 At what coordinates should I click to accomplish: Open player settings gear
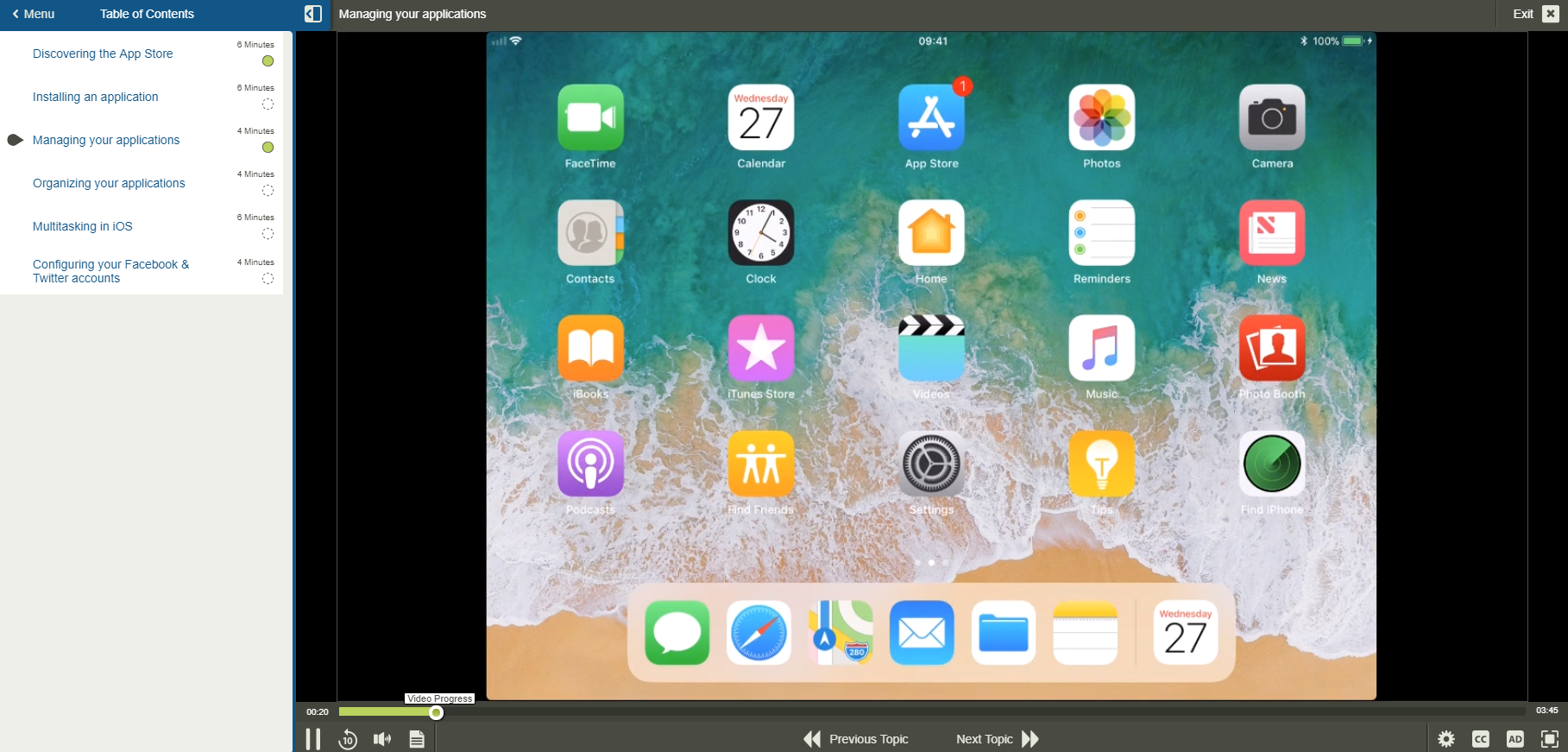point(1446,739)
